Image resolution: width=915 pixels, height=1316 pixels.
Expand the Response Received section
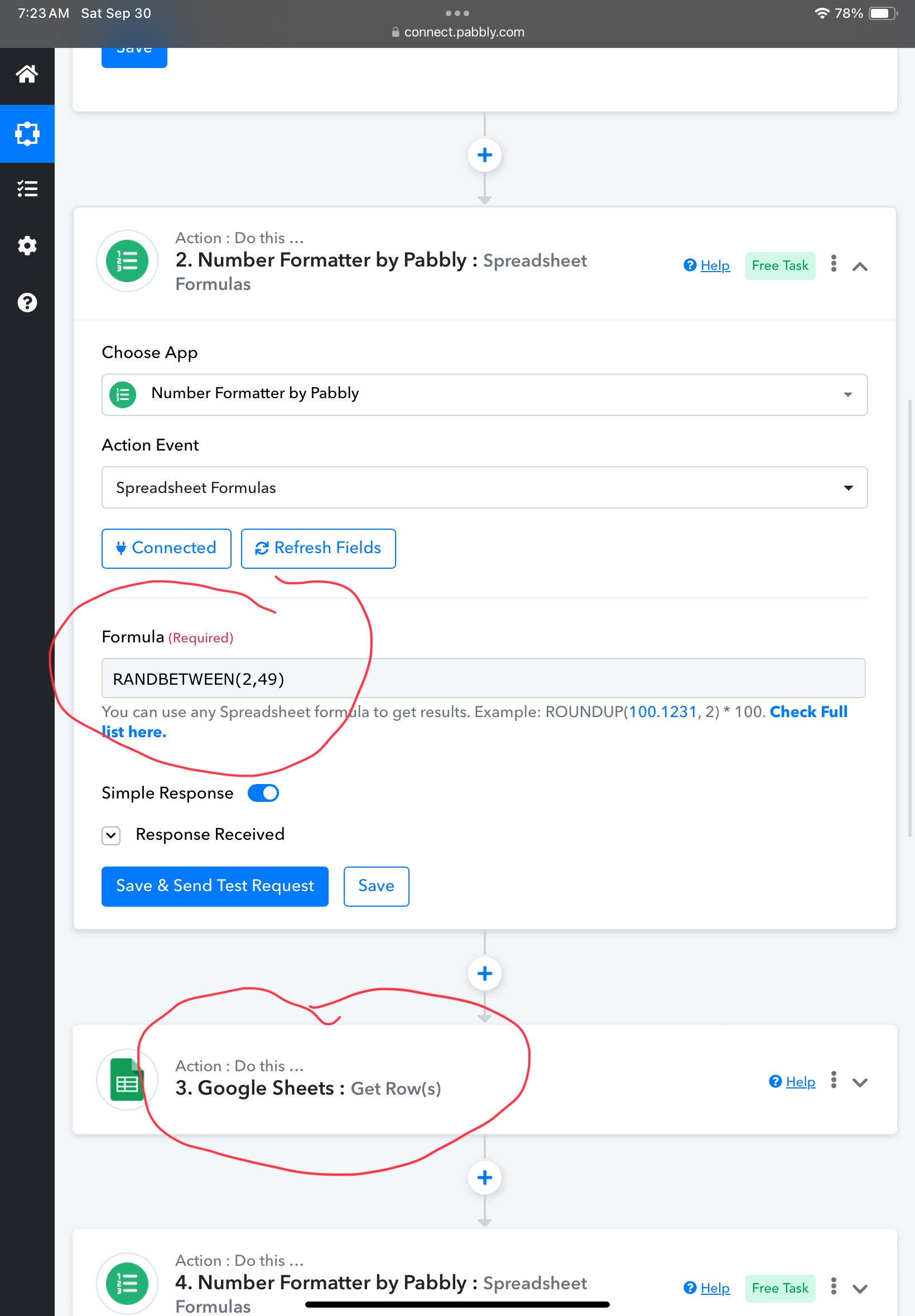pyautogui.click(x=110, y=835)
